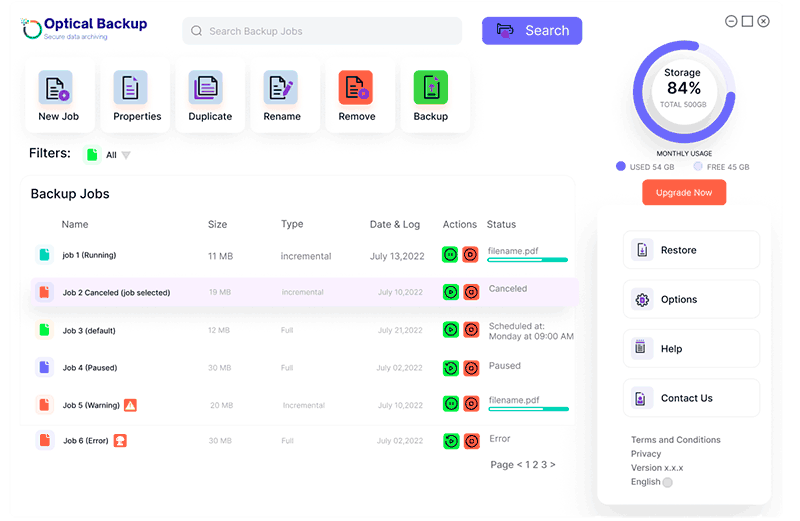The height and width of the screenshot is (521, 800).
Task: Click the red Remove job icon
Action: point(355,88)
